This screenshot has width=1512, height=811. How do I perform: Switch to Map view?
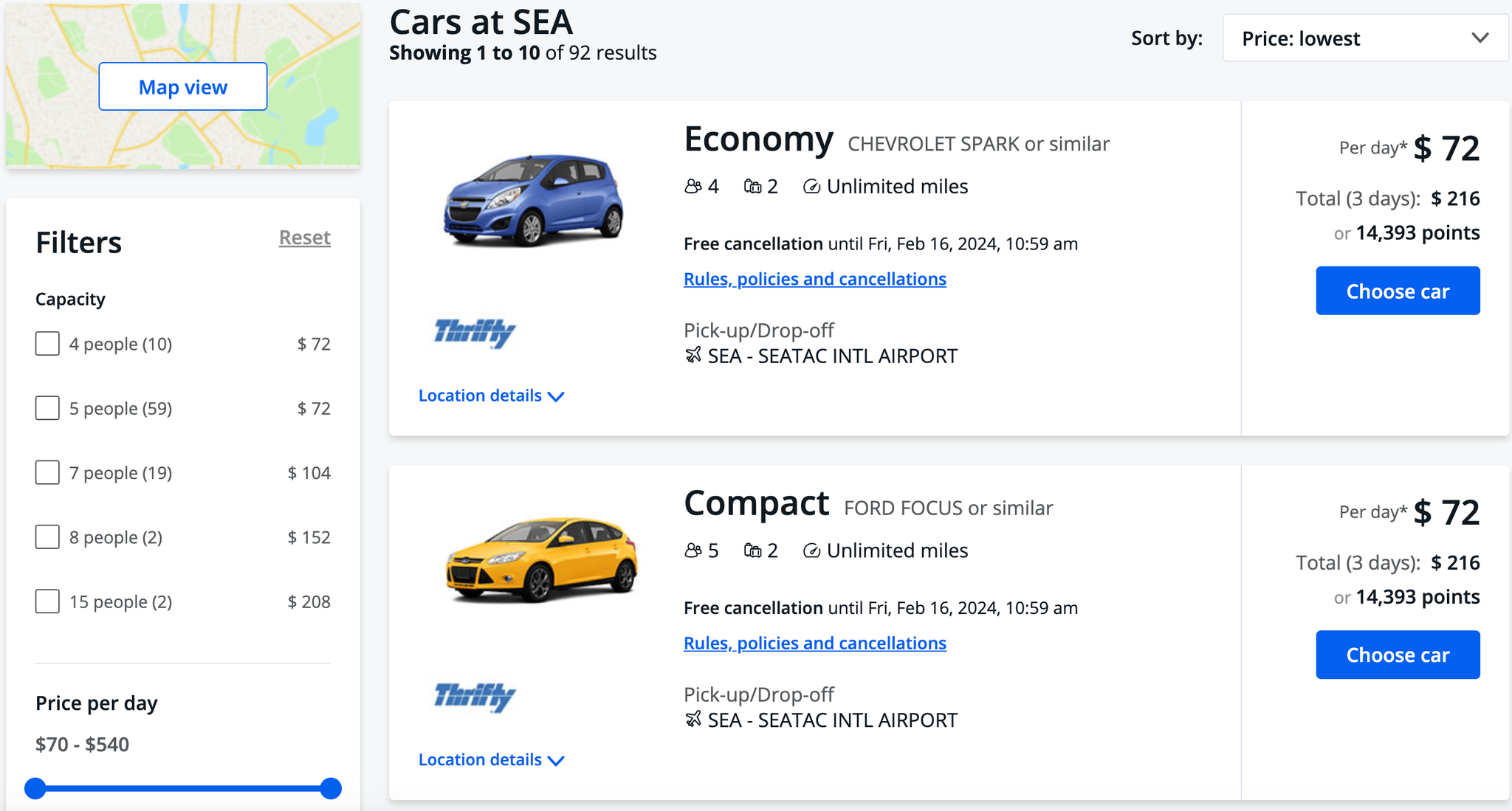point(182,86)
